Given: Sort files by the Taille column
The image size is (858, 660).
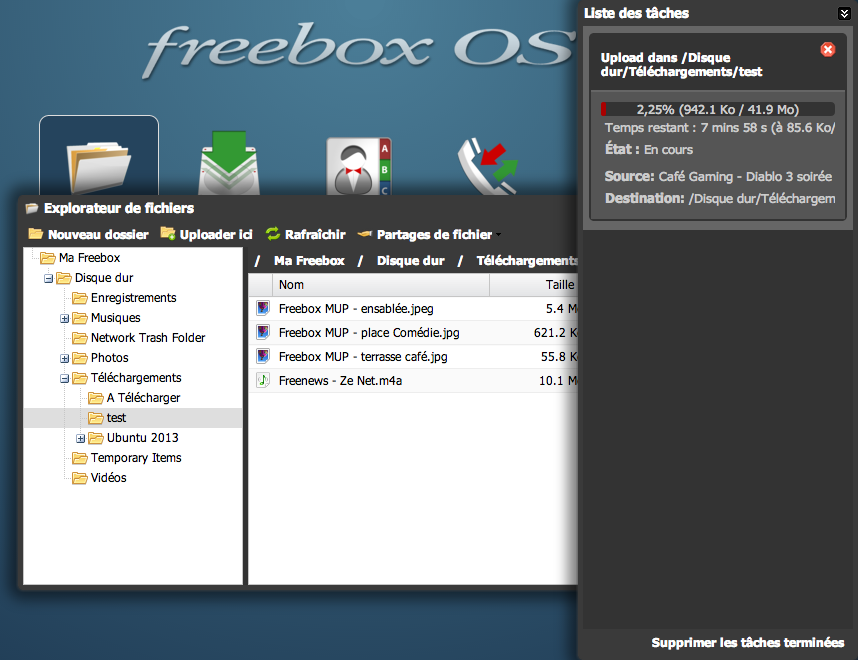Looking at the screenshot, I should pos(534,285).
